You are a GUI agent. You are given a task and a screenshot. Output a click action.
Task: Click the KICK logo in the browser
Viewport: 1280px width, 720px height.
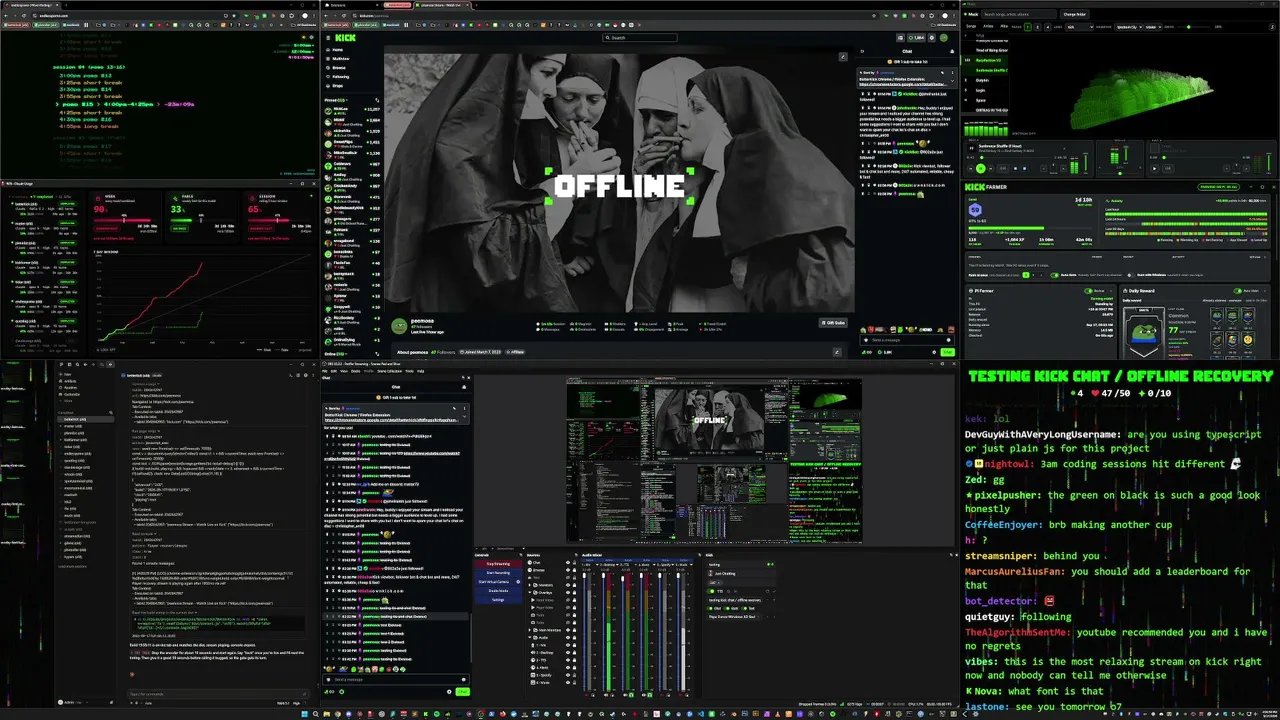click(345, 37)
